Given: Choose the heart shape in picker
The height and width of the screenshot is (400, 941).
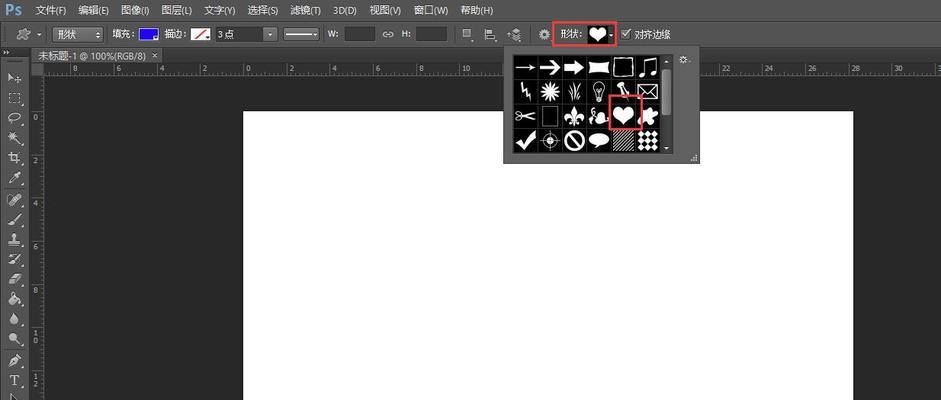Looking at the screenshot, I should click(x=624, y=115).
